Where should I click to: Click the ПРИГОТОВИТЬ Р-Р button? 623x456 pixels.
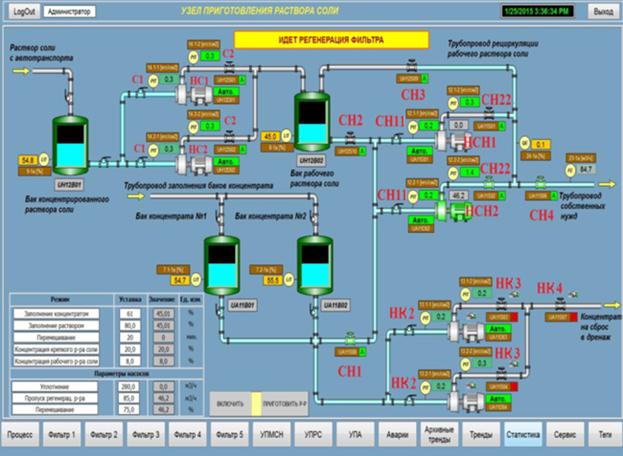284,404
